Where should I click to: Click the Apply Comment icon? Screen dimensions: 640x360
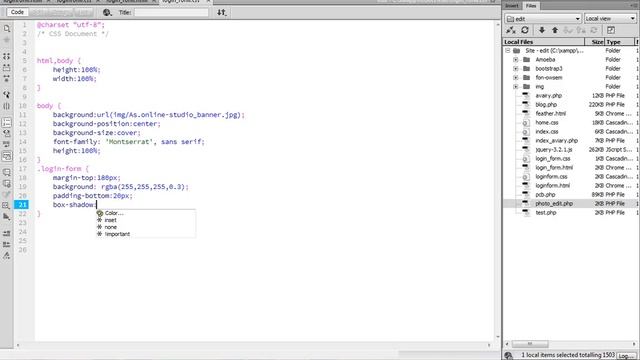(7, 172)
